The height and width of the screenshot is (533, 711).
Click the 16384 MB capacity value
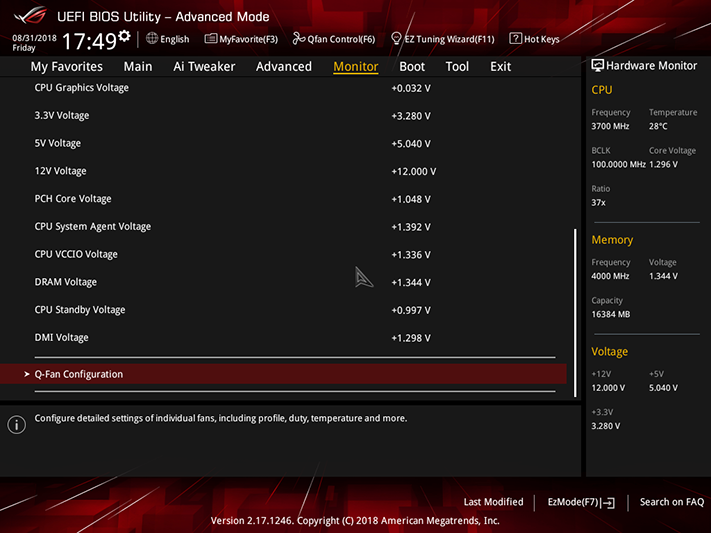point(610,314)
